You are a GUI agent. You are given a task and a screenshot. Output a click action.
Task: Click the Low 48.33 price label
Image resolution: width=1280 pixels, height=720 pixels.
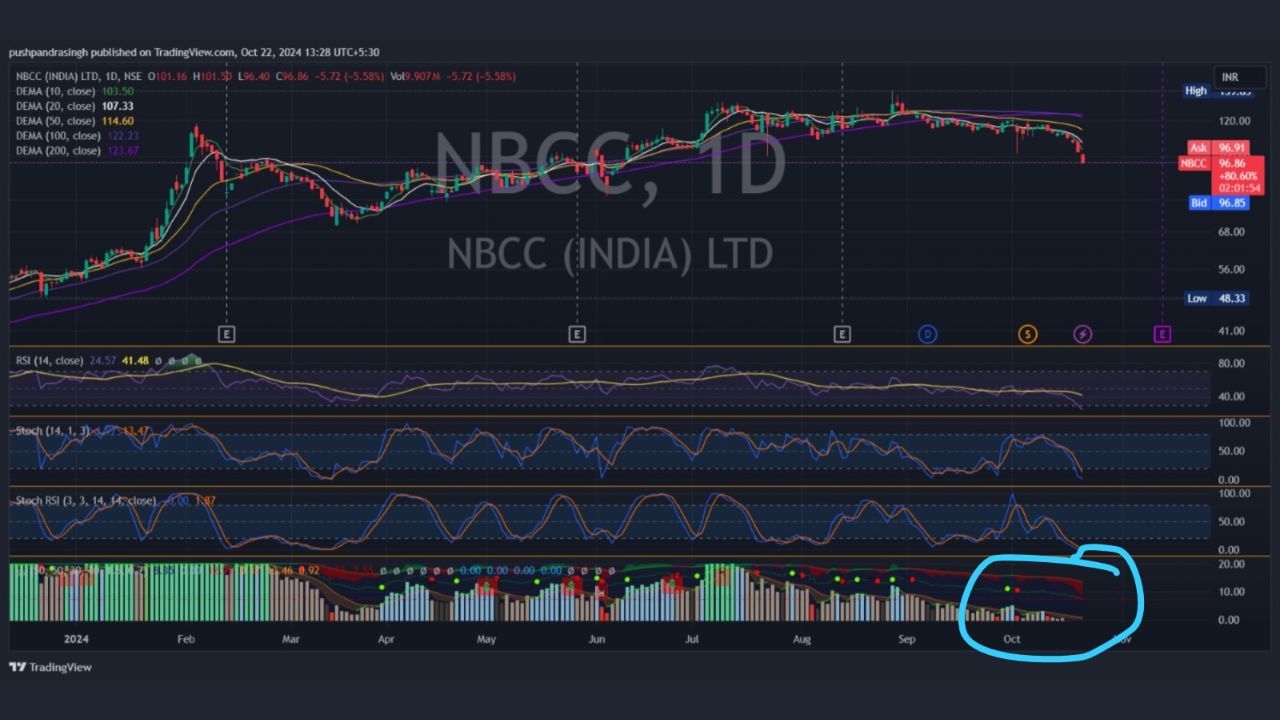tap(1217, 299)
